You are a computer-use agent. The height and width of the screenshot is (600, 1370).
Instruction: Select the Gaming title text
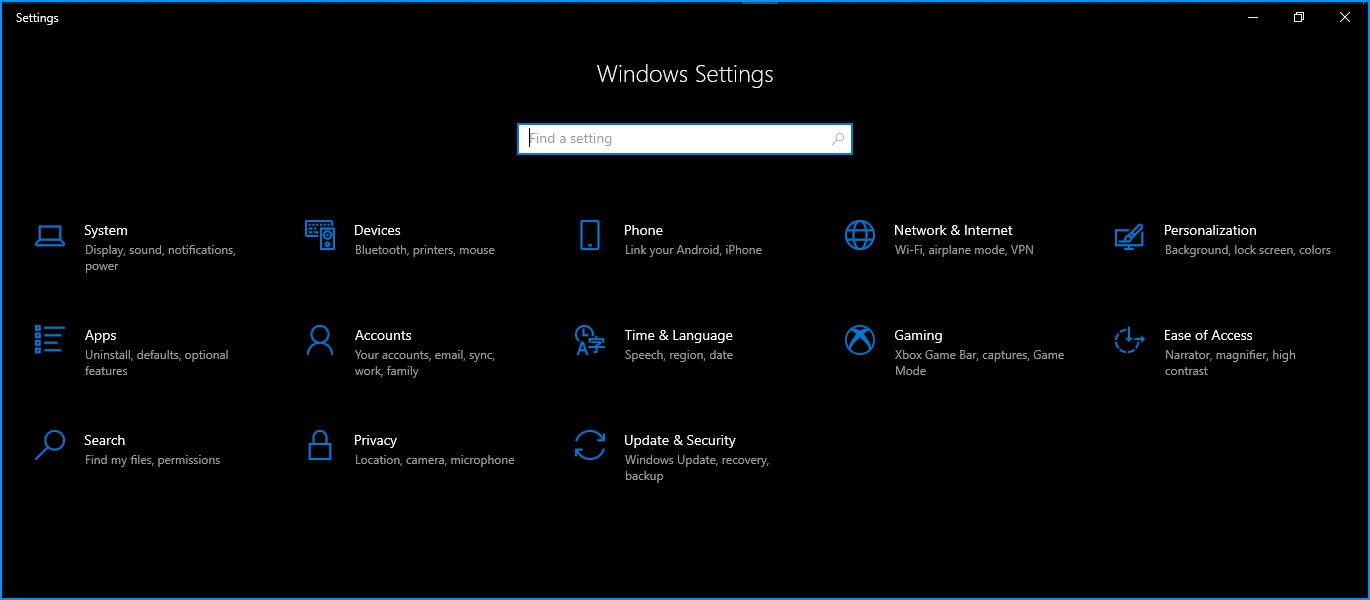(x=918, y=336)
